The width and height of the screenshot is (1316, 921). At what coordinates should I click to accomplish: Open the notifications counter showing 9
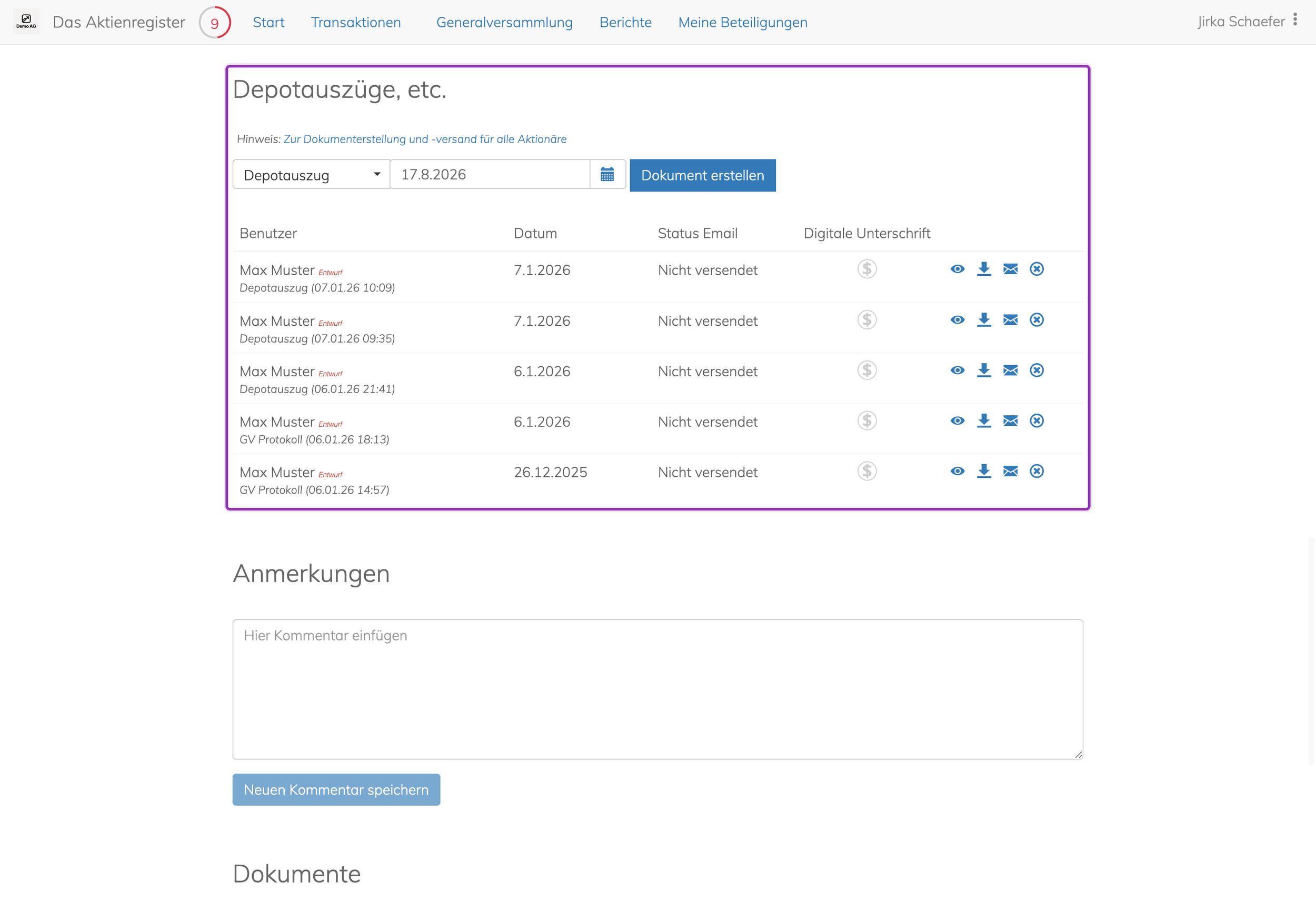[x=214, y=22]
